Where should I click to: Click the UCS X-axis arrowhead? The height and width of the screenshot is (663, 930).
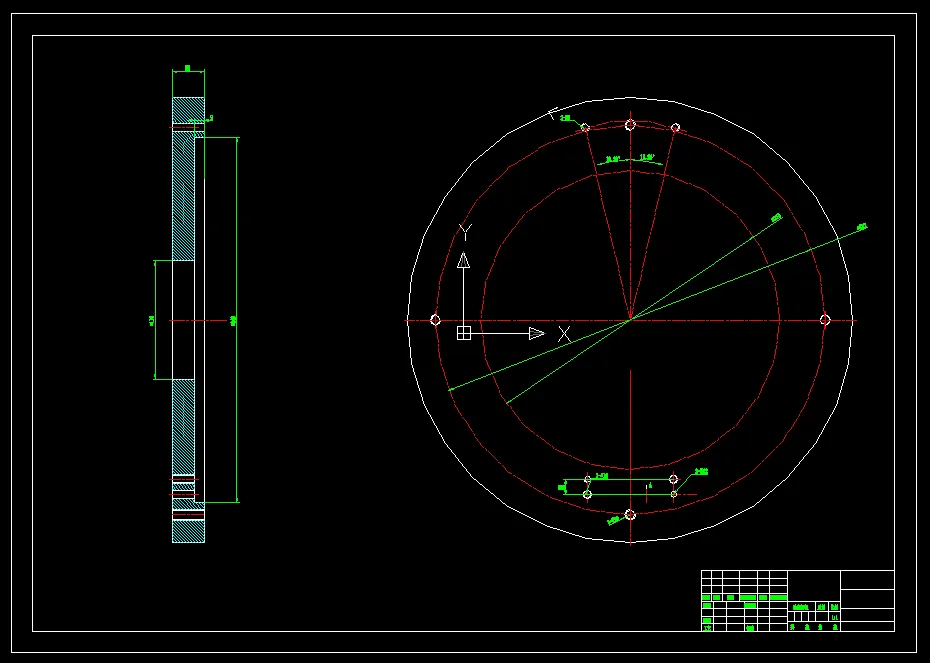pyautogui.click(x=537, y=333)
